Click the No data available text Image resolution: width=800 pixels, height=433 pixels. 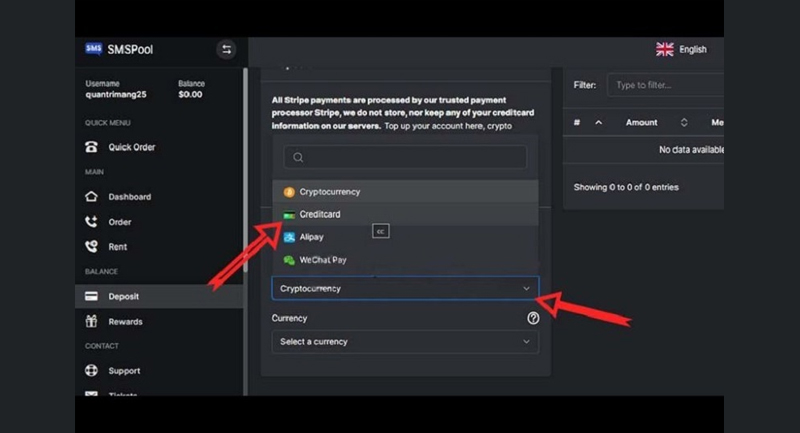(x=691, y=150)
